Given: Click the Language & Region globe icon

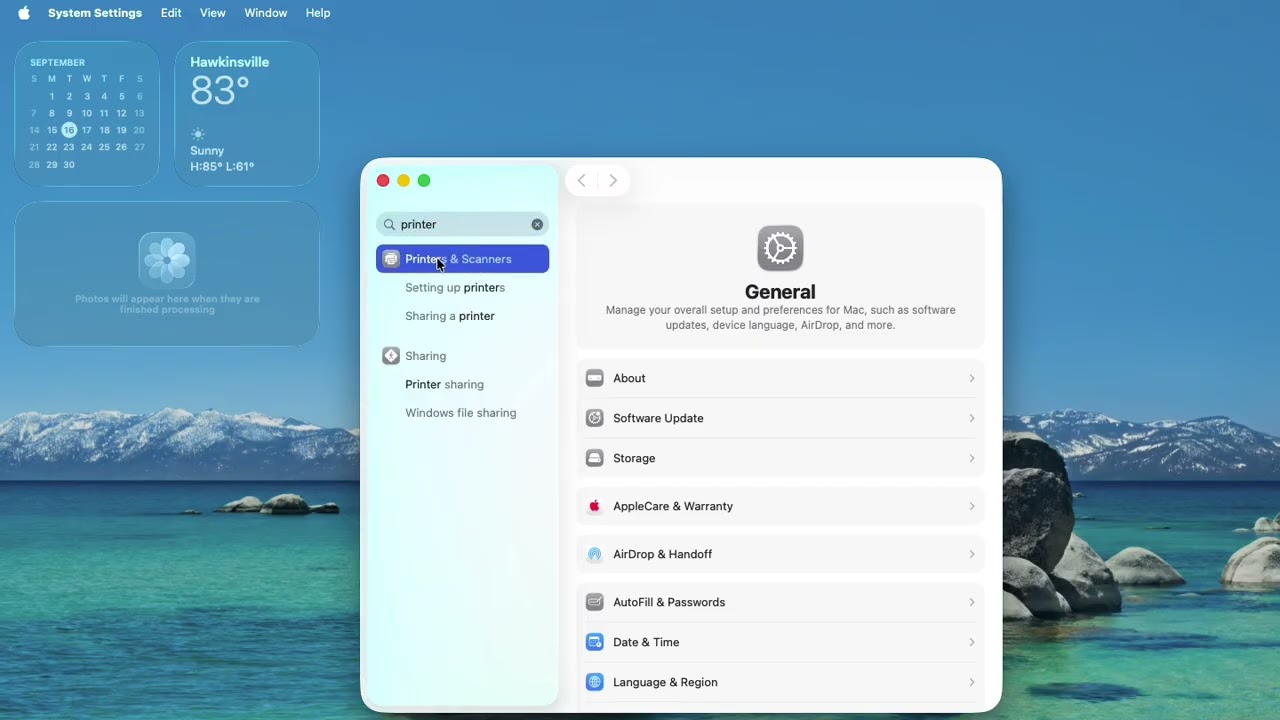Looking at the screenshot, I should click(x=595, y=682).
